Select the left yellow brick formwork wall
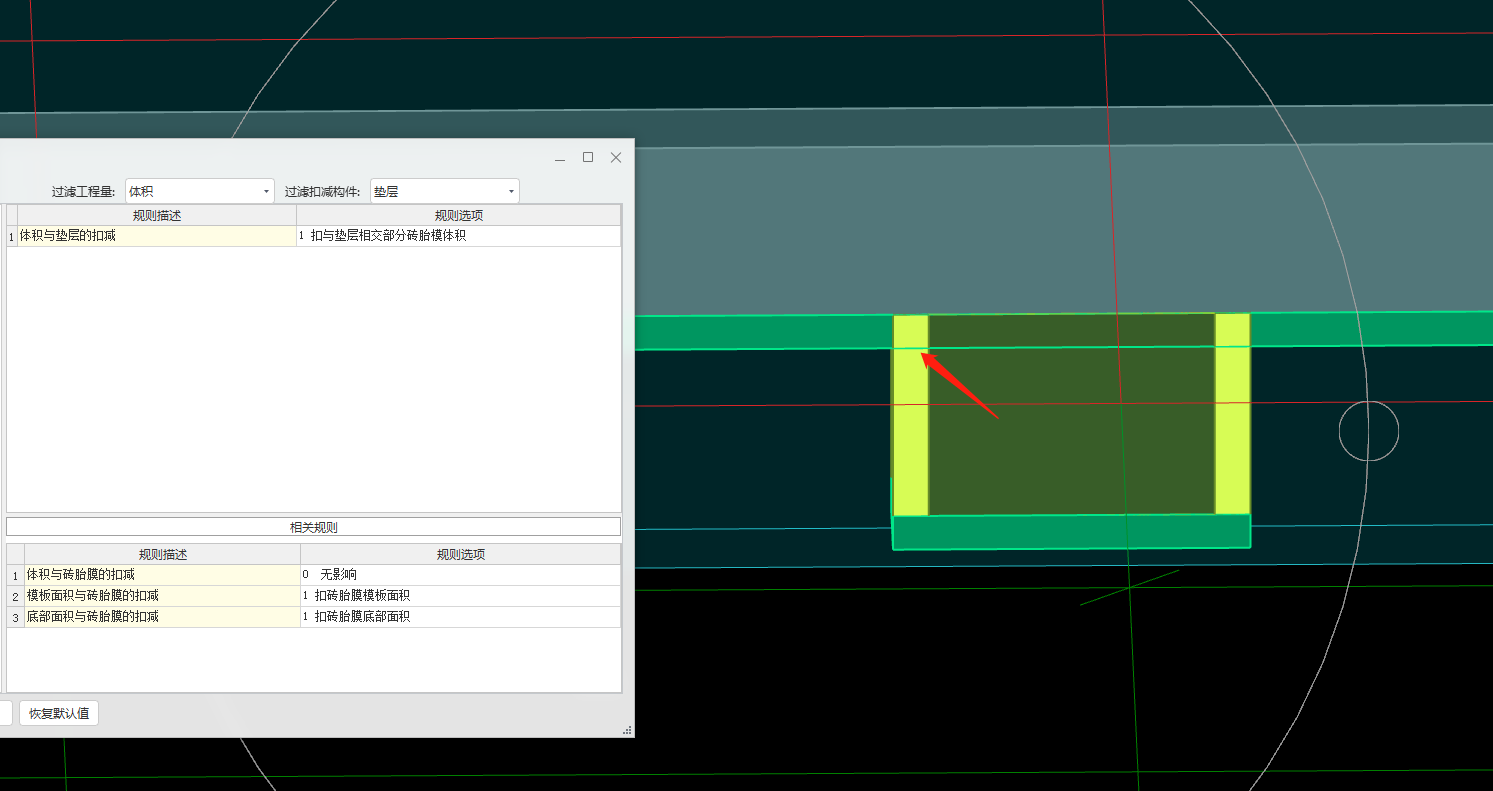 [910, 415]
